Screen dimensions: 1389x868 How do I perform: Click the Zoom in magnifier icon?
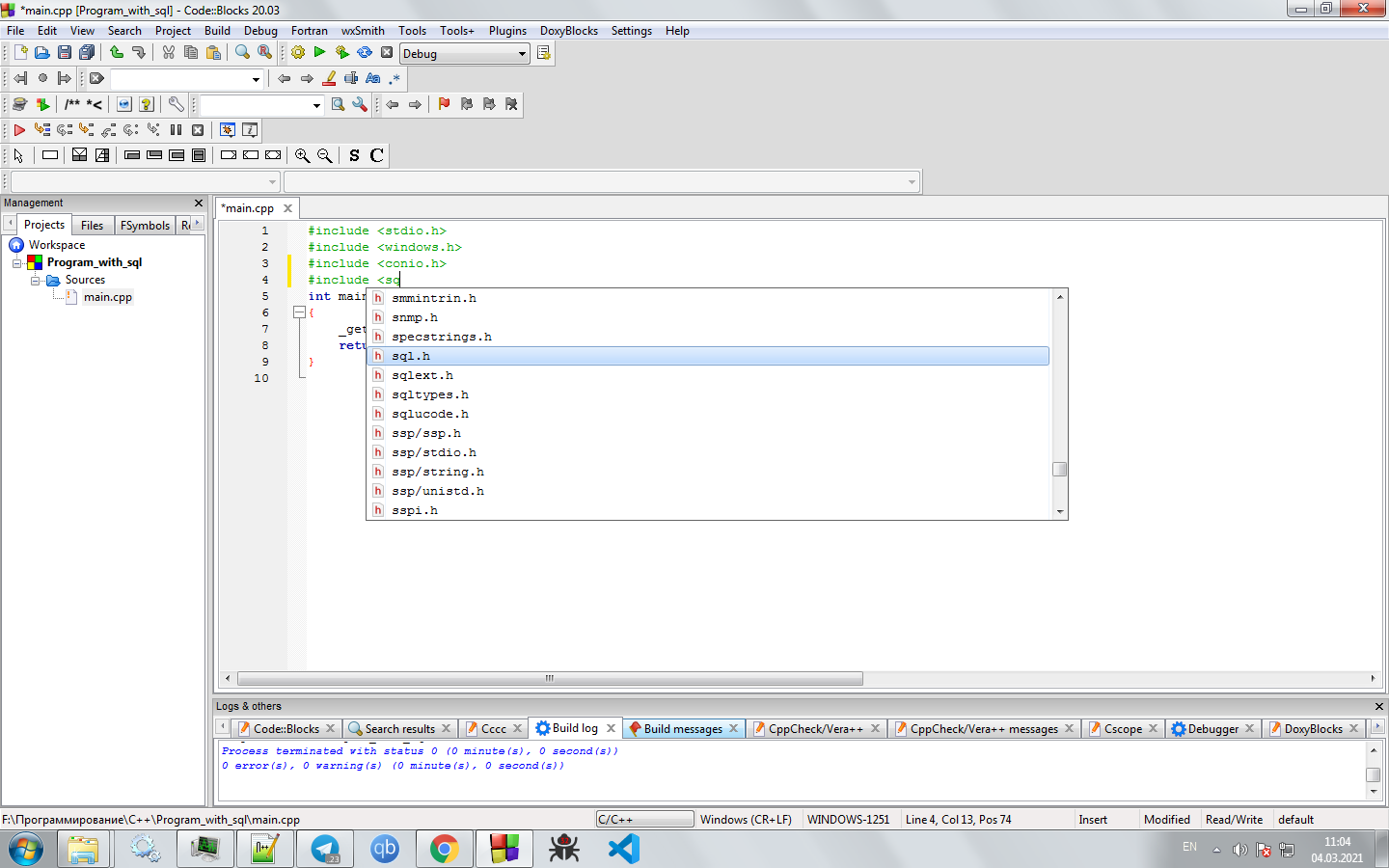[x=302, y=155]
